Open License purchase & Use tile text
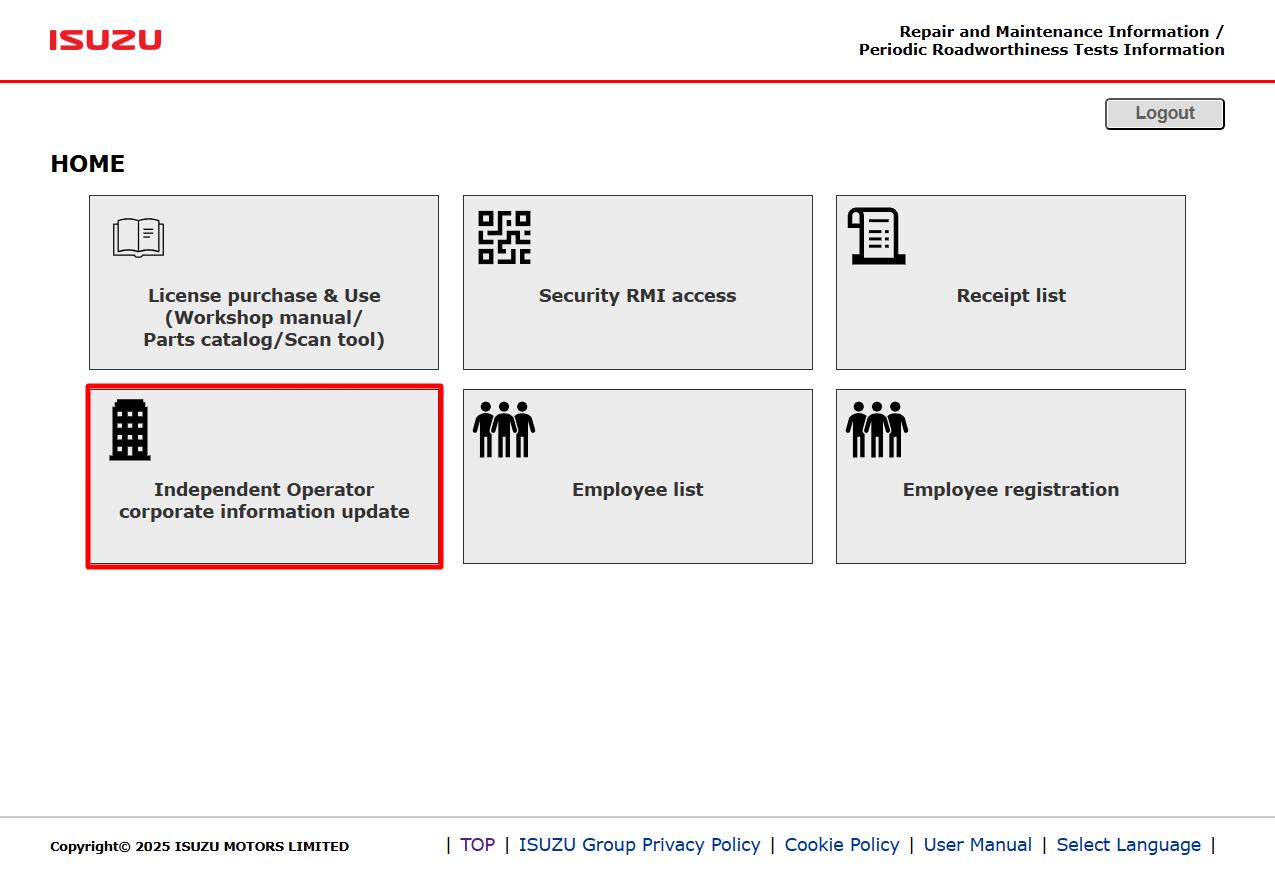Viewport: 1275px width, 879px height. [x=264, y=318]
